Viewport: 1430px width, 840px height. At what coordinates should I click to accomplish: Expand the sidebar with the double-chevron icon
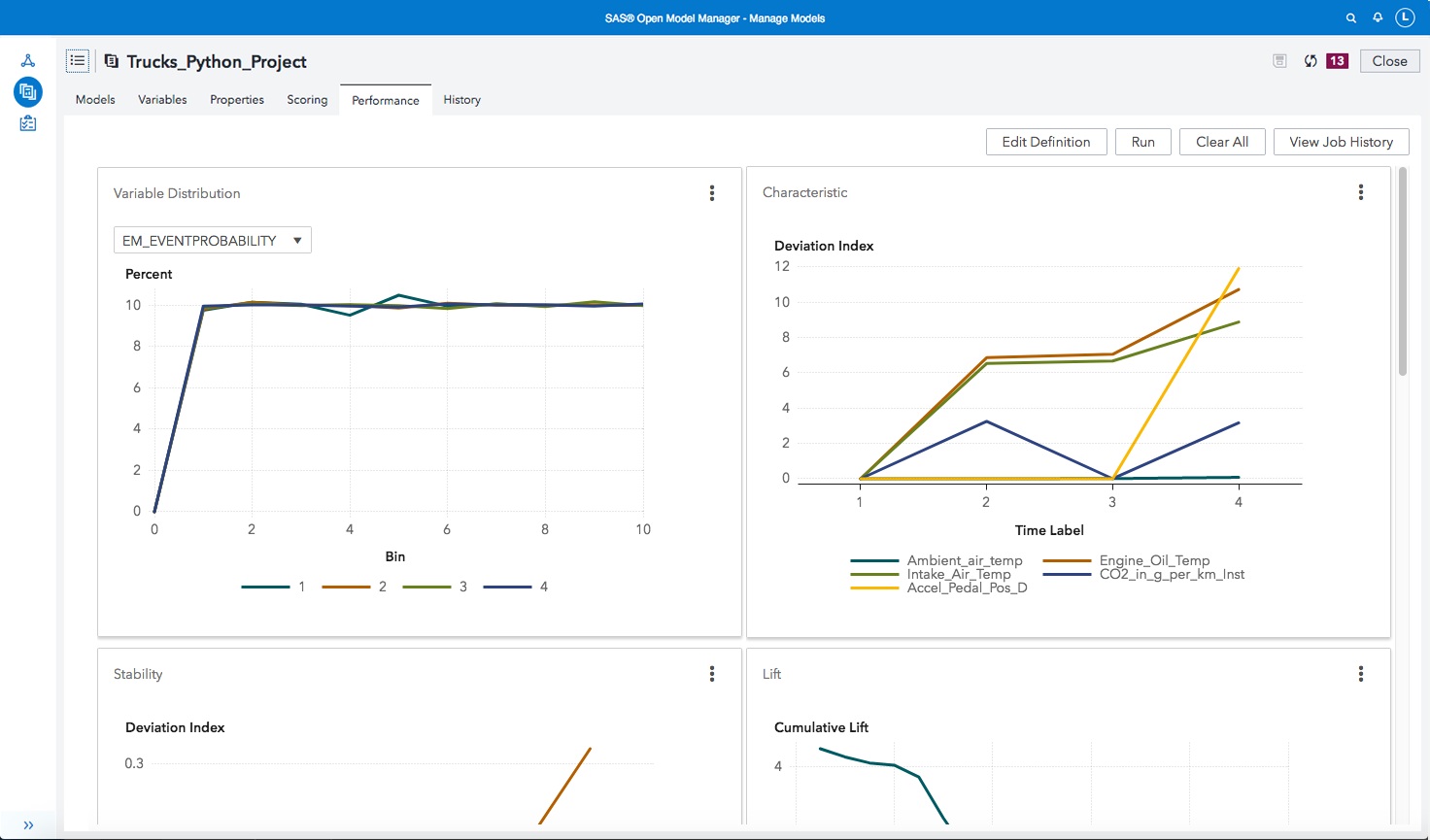[28, 824]
